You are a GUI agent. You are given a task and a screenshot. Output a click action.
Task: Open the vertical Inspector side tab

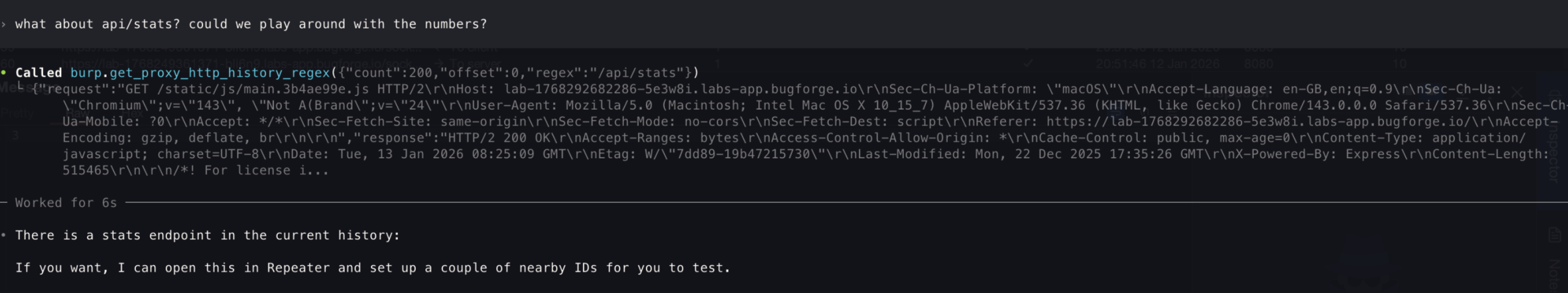1554,140
